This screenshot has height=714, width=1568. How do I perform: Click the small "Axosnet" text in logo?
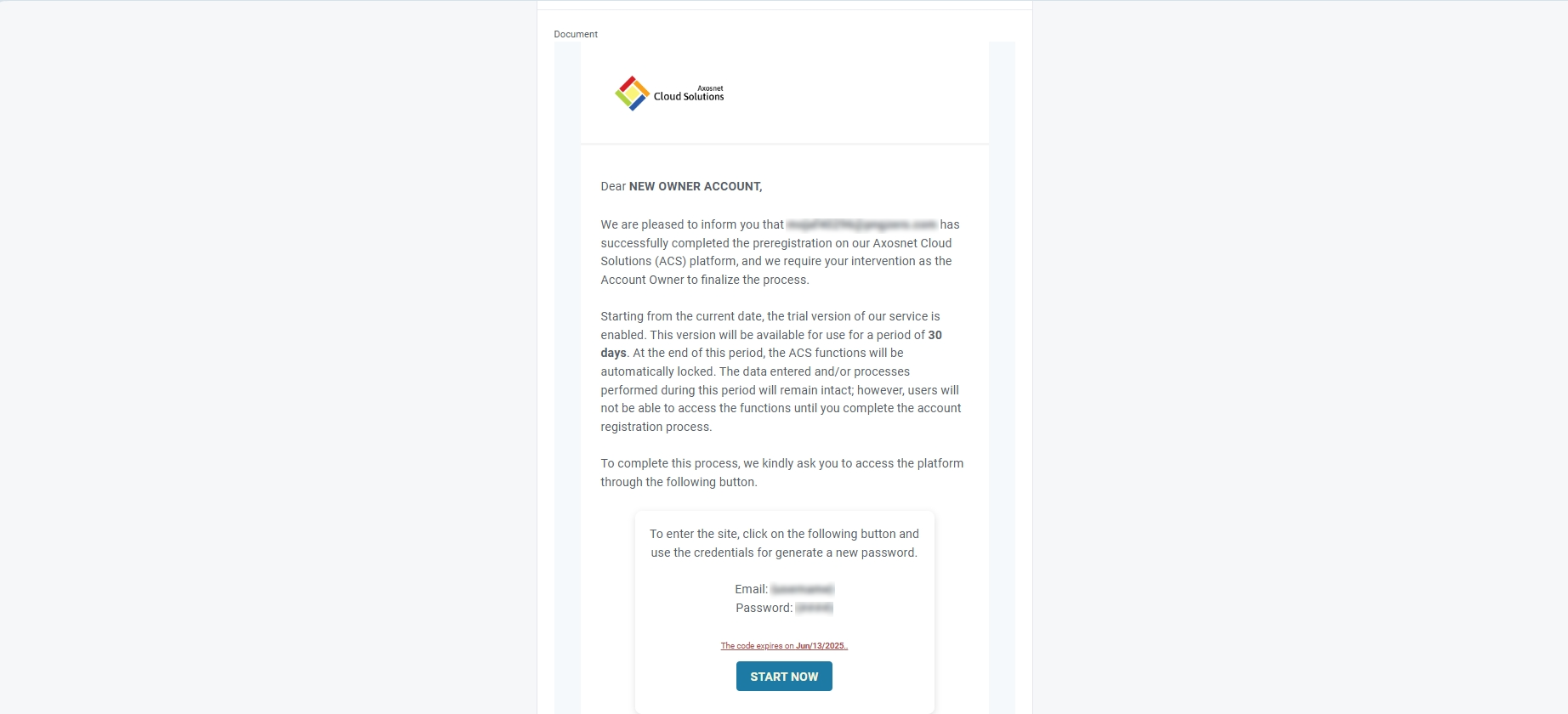click(x=710, y=88)
